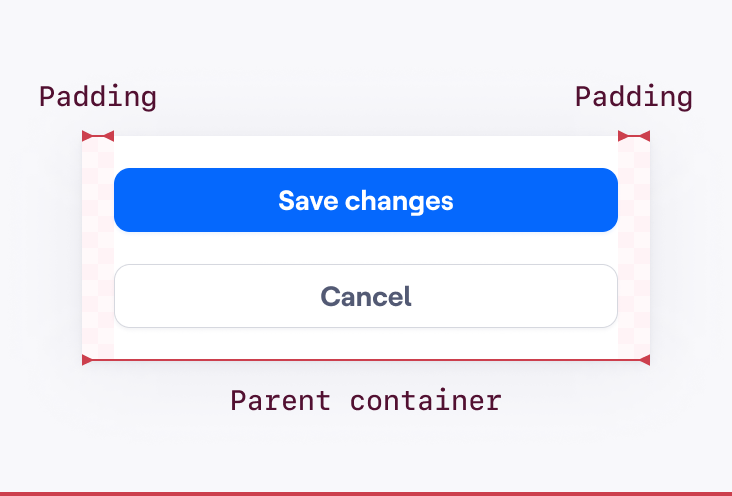Click the word Parent in the caption

coord(281,401)
